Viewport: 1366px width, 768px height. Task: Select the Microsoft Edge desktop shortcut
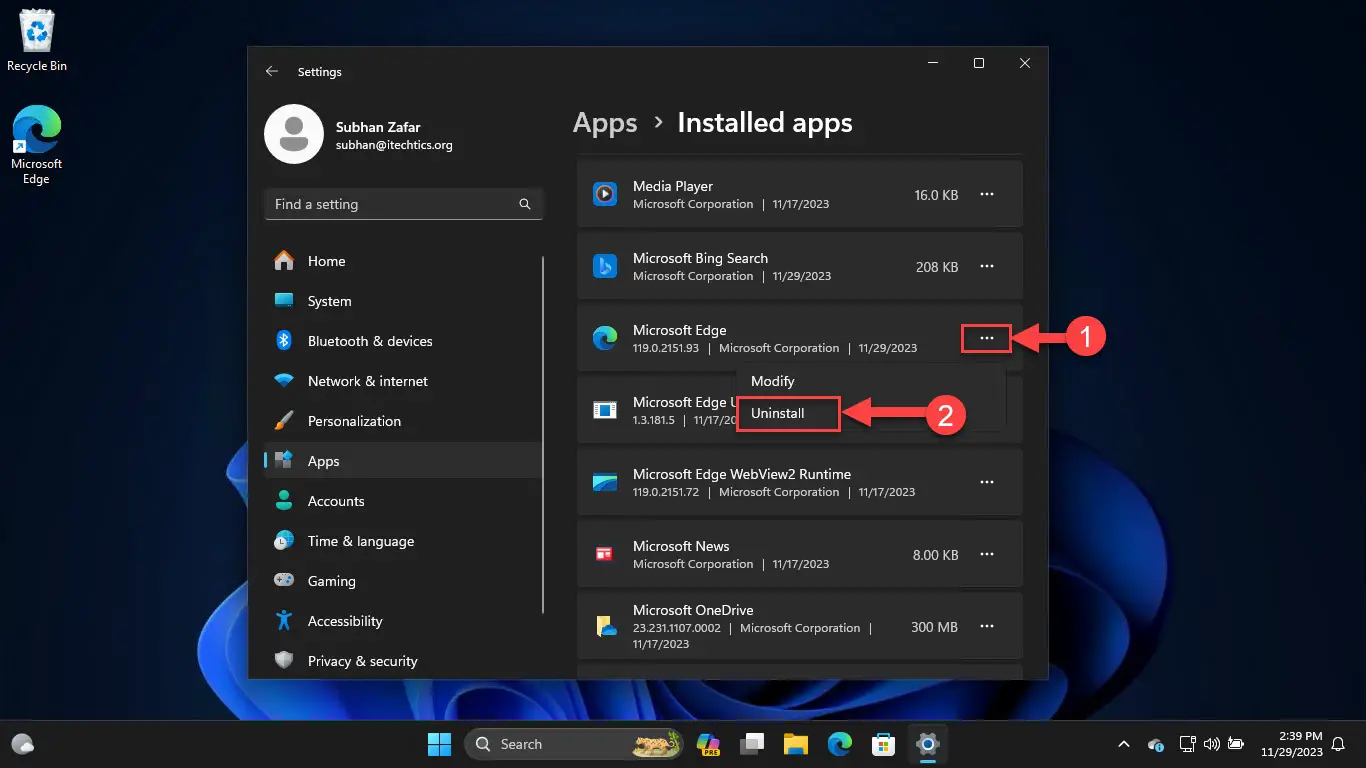tap(37, 146)
